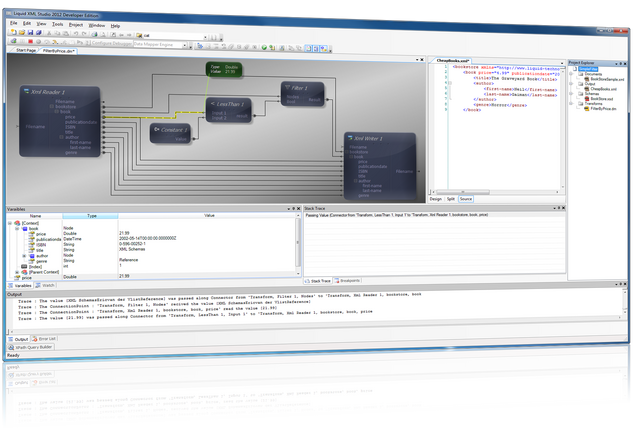The image size is (640, 445).
Task: Select the ISBN row in Variables
Action: pos(153,244)
